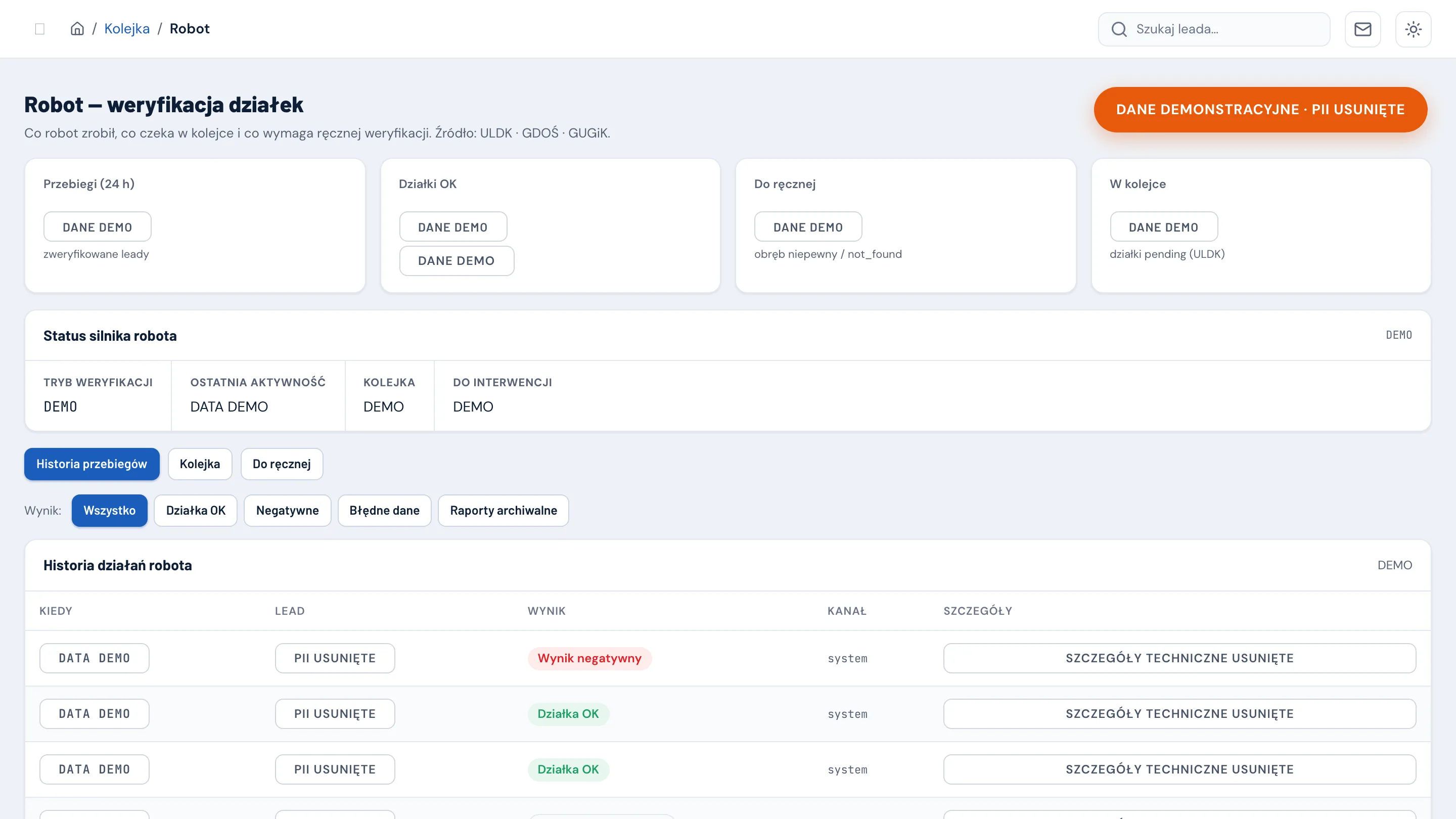Open first row SZCZEGÓŁY TECHNICZNE USUNIĘTE box

click(x=1179, y=658)
